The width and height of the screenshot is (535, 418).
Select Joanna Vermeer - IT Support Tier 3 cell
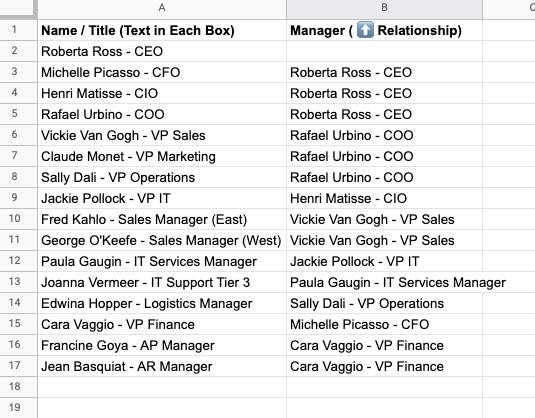tap(162, 282)
